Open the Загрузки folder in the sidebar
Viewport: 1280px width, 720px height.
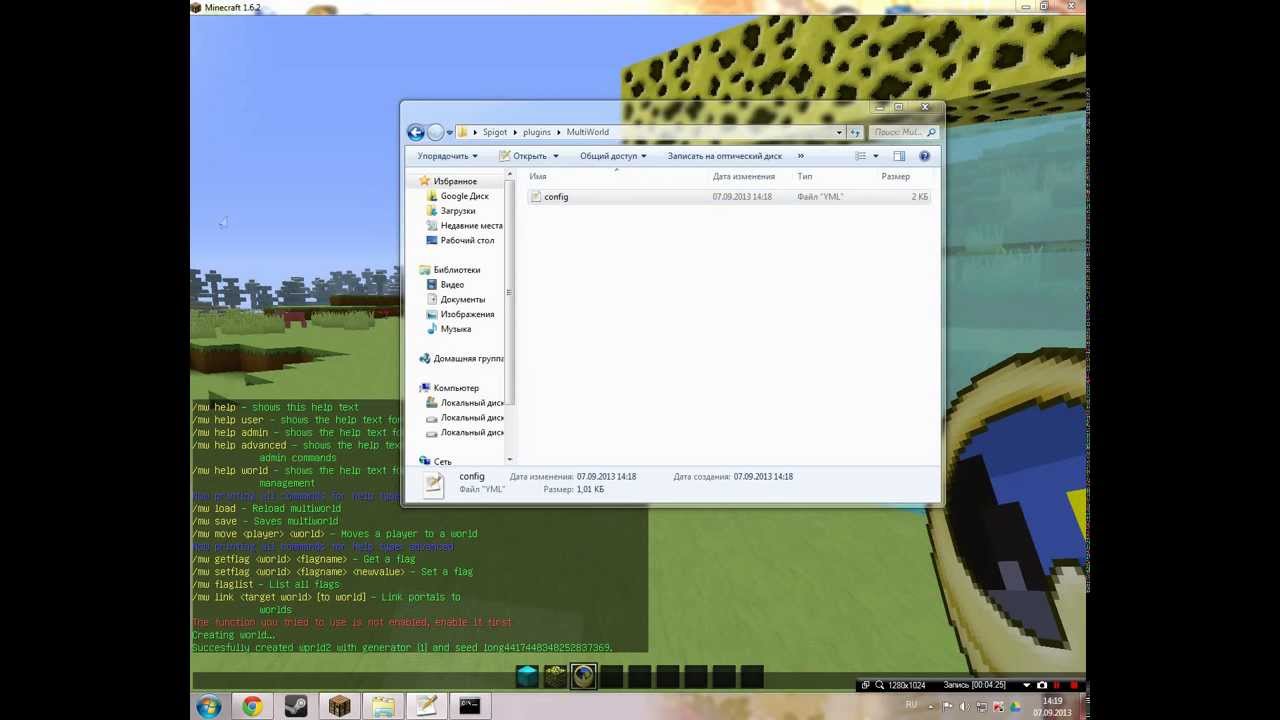[x=458, y=211]
